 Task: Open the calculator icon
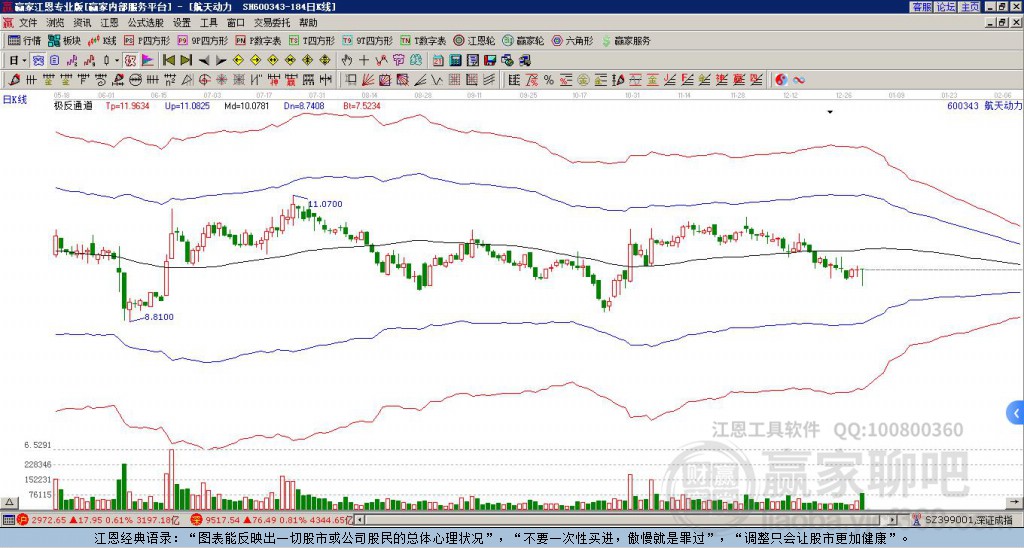[455, 60]
